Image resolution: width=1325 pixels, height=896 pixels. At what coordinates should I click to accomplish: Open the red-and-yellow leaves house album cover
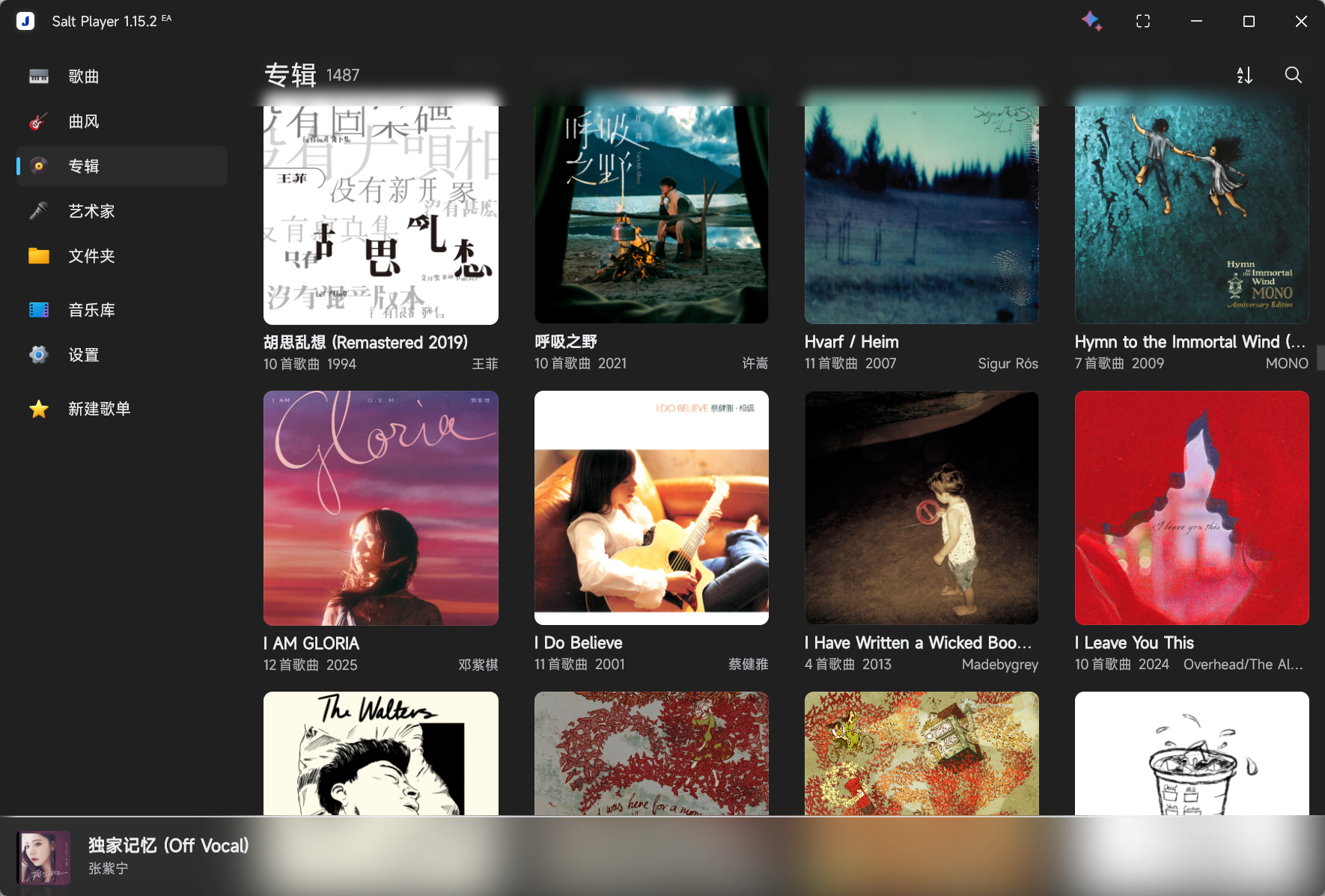pos(922,753)
